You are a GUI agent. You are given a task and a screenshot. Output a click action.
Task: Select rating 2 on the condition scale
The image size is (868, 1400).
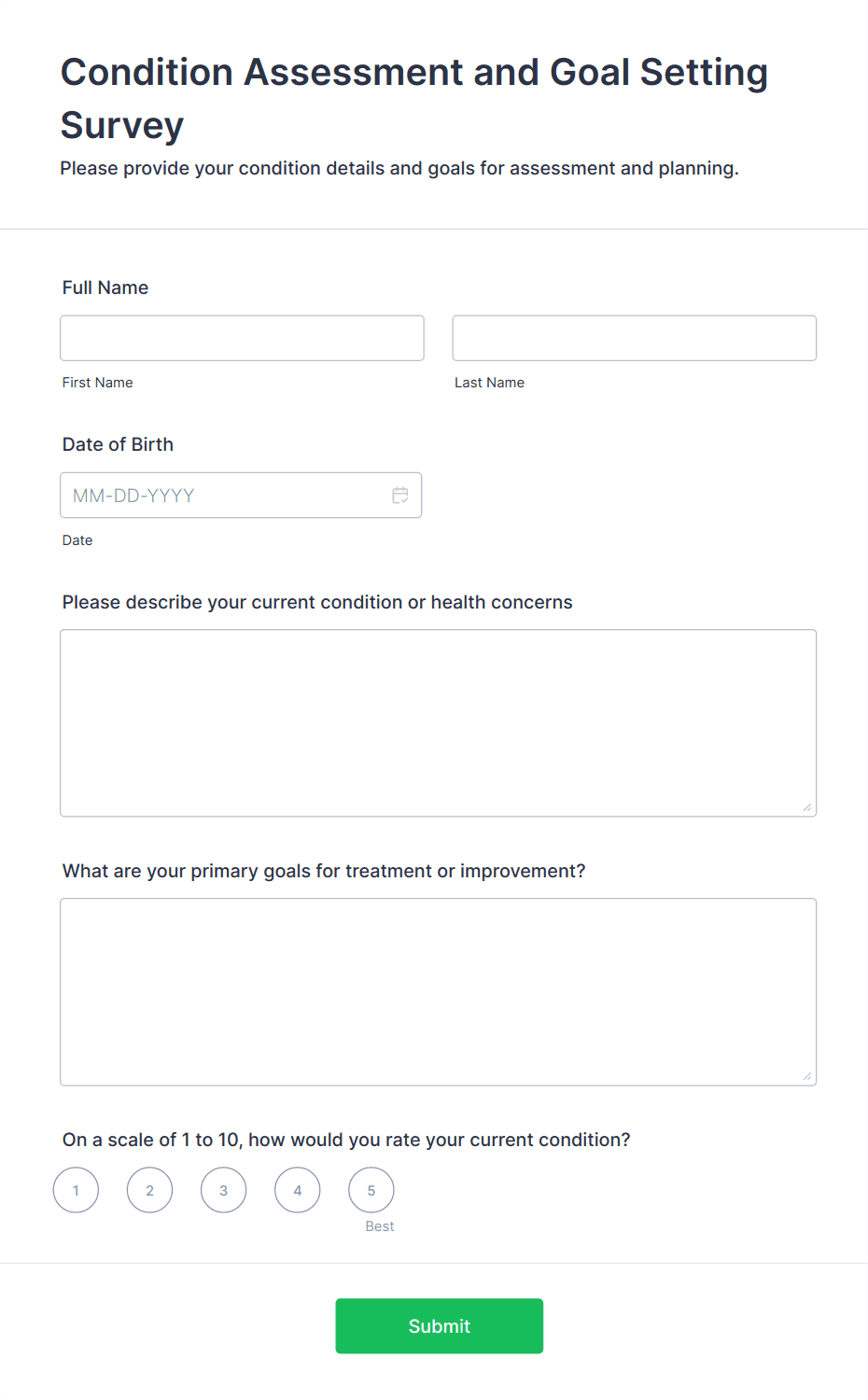[x=149, y=1190]
